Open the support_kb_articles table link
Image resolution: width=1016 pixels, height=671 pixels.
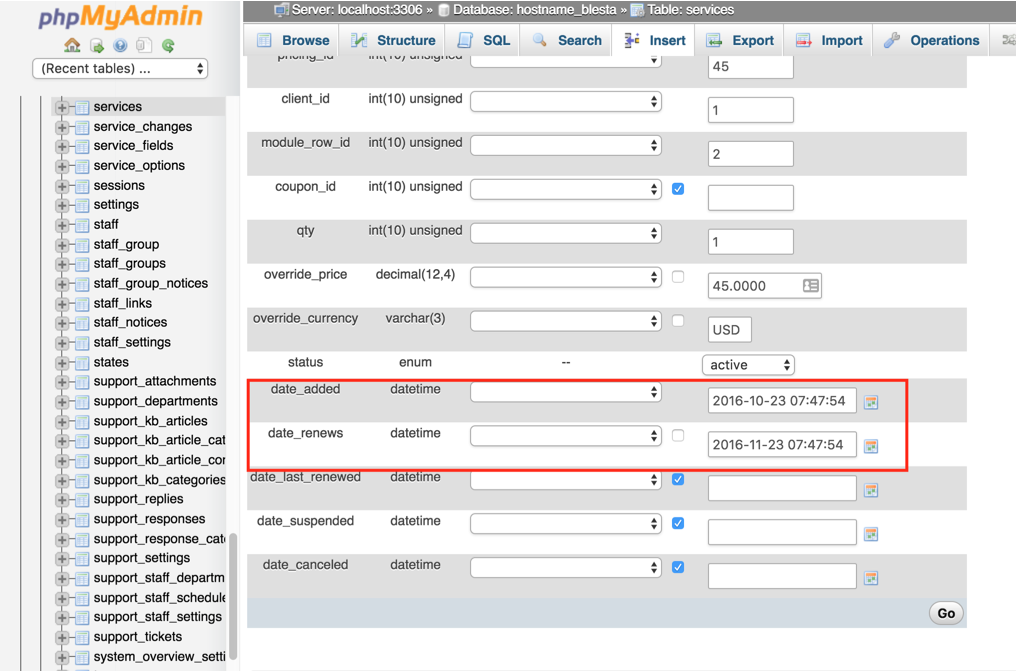150,421
